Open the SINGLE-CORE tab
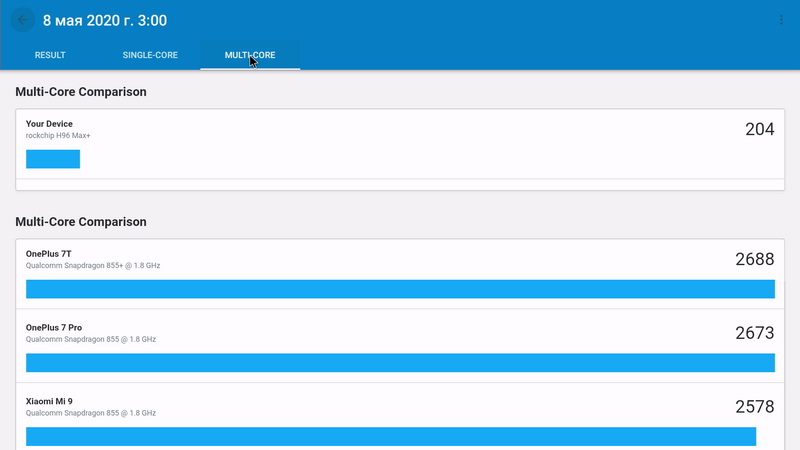The height and width of the screenshot is (450, 800). click(150, 55)
